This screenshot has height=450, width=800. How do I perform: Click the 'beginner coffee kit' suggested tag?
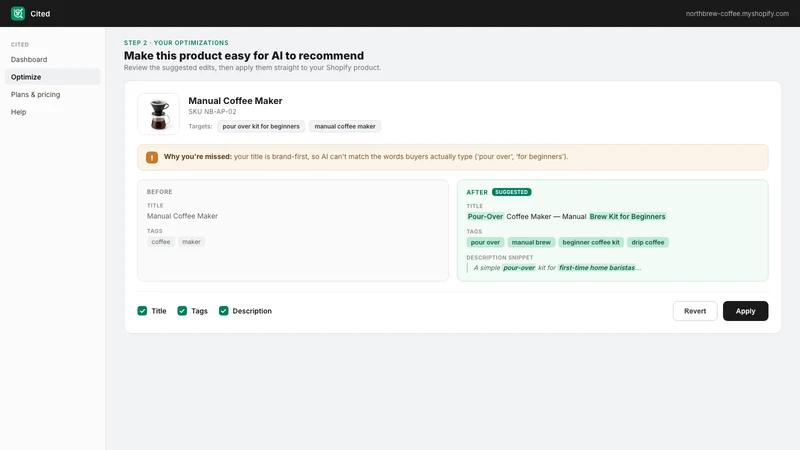coord(591,242)
